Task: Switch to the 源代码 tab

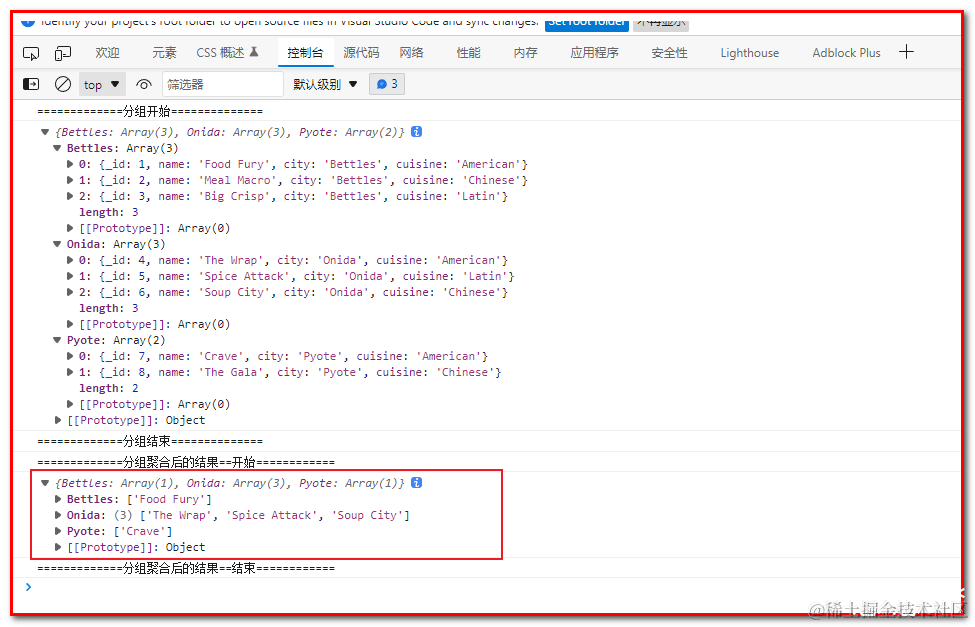Action: pos(361,53)
